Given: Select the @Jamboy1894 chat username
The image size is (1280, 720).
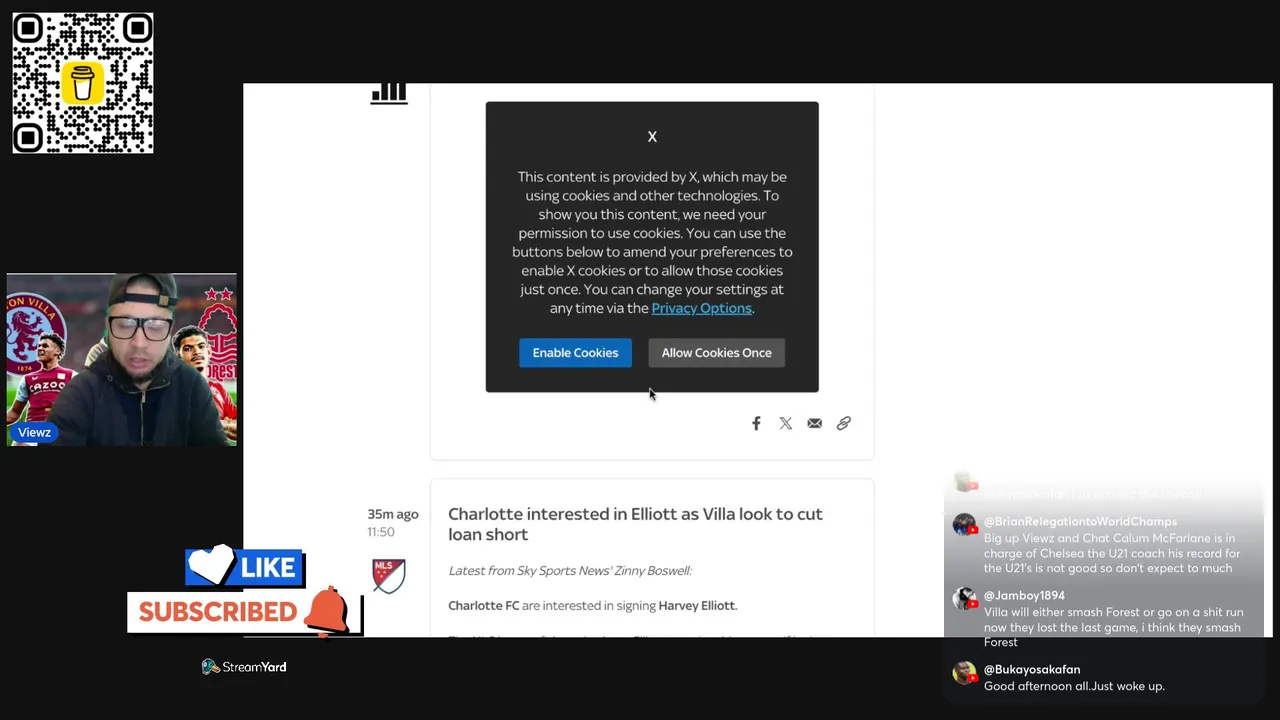Looking at the screenshot, I should tap(1024, 596).
